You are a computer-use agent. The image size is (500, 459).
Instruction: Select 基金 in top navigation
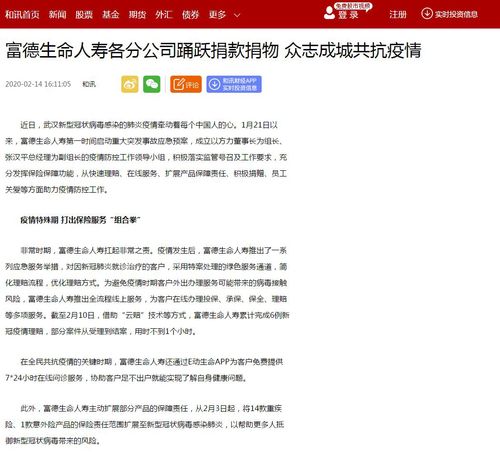tap(111, 14)
